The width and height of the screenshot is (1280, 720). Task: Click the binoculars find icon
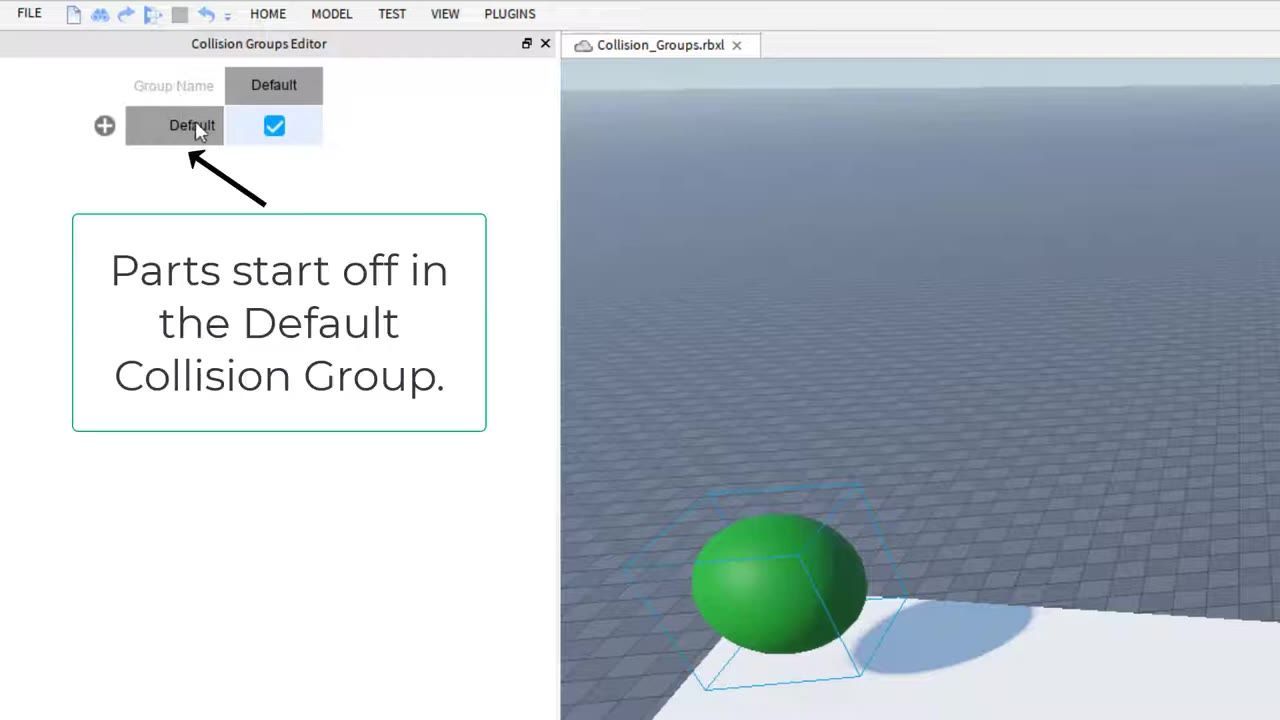click(x=100, y=15)
